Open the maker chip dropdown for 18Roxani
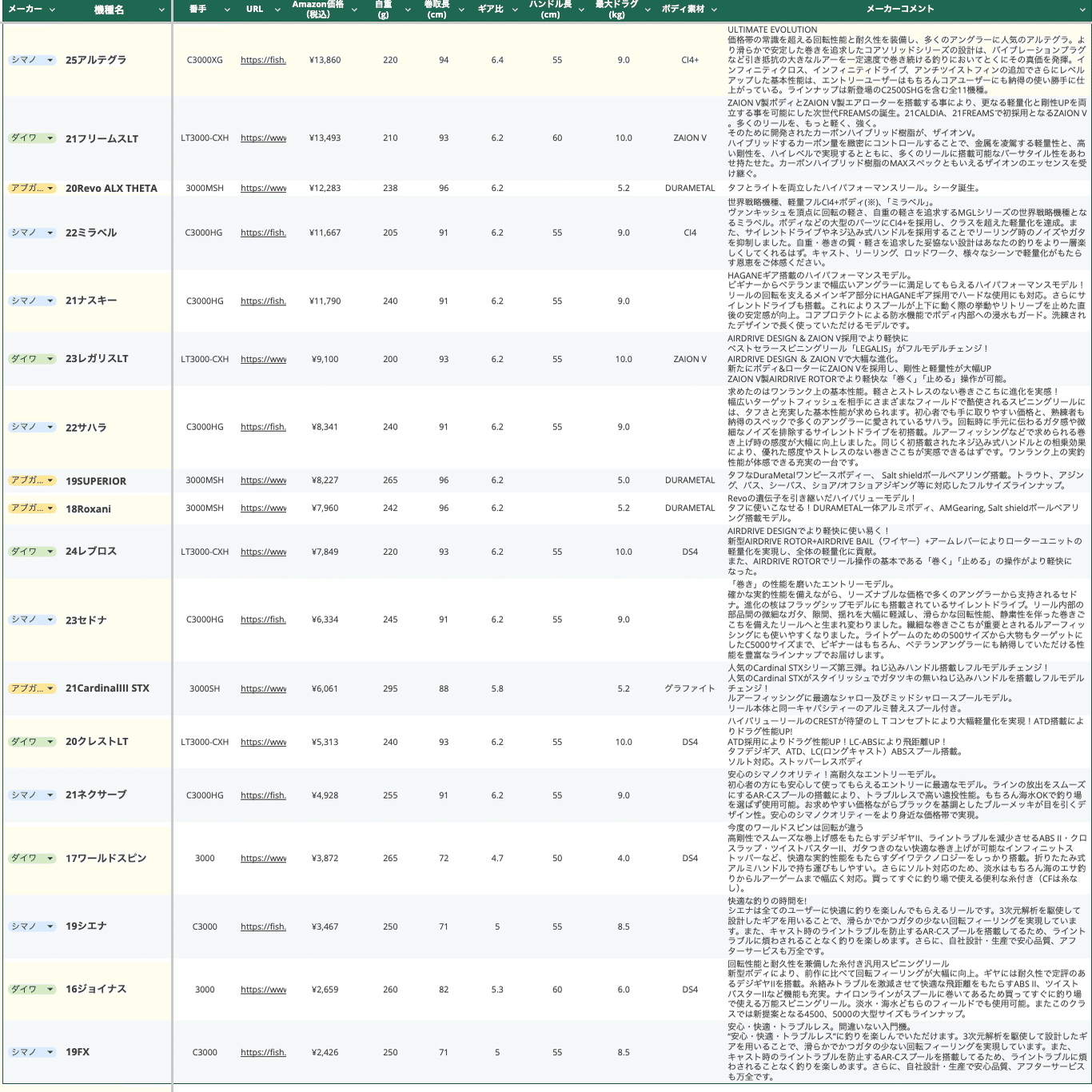The width and height of the screenshot is (1092, 1092). 50,508
